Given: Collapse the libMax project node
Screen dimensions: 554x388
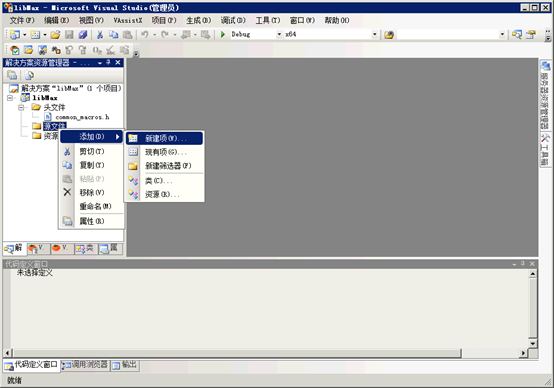Looking at the screenshot, I should (x=10, y=98).
